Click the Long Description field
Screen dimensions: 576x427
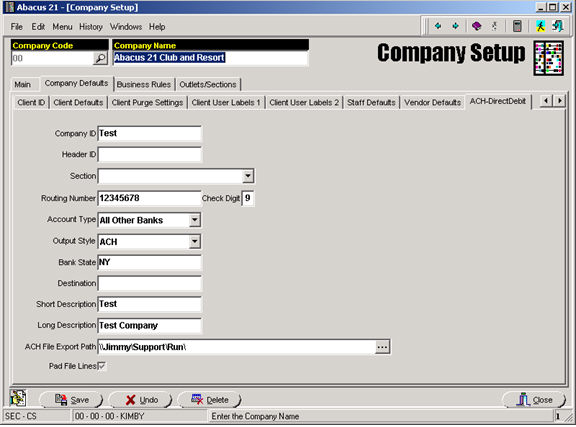pyautogui.click(x=150, y=326)
